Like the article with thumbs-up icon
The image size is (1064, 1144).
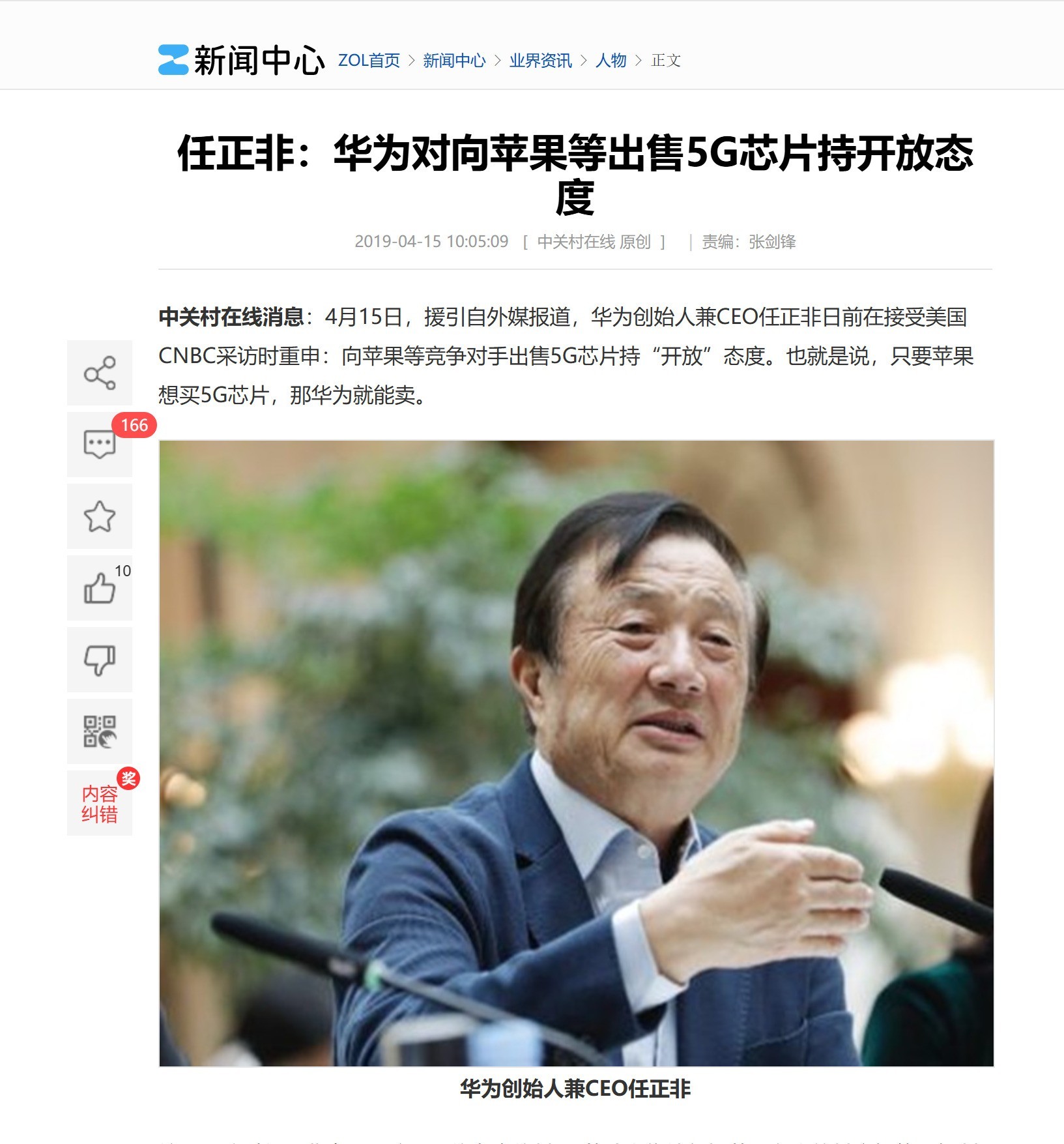[100, 588]
